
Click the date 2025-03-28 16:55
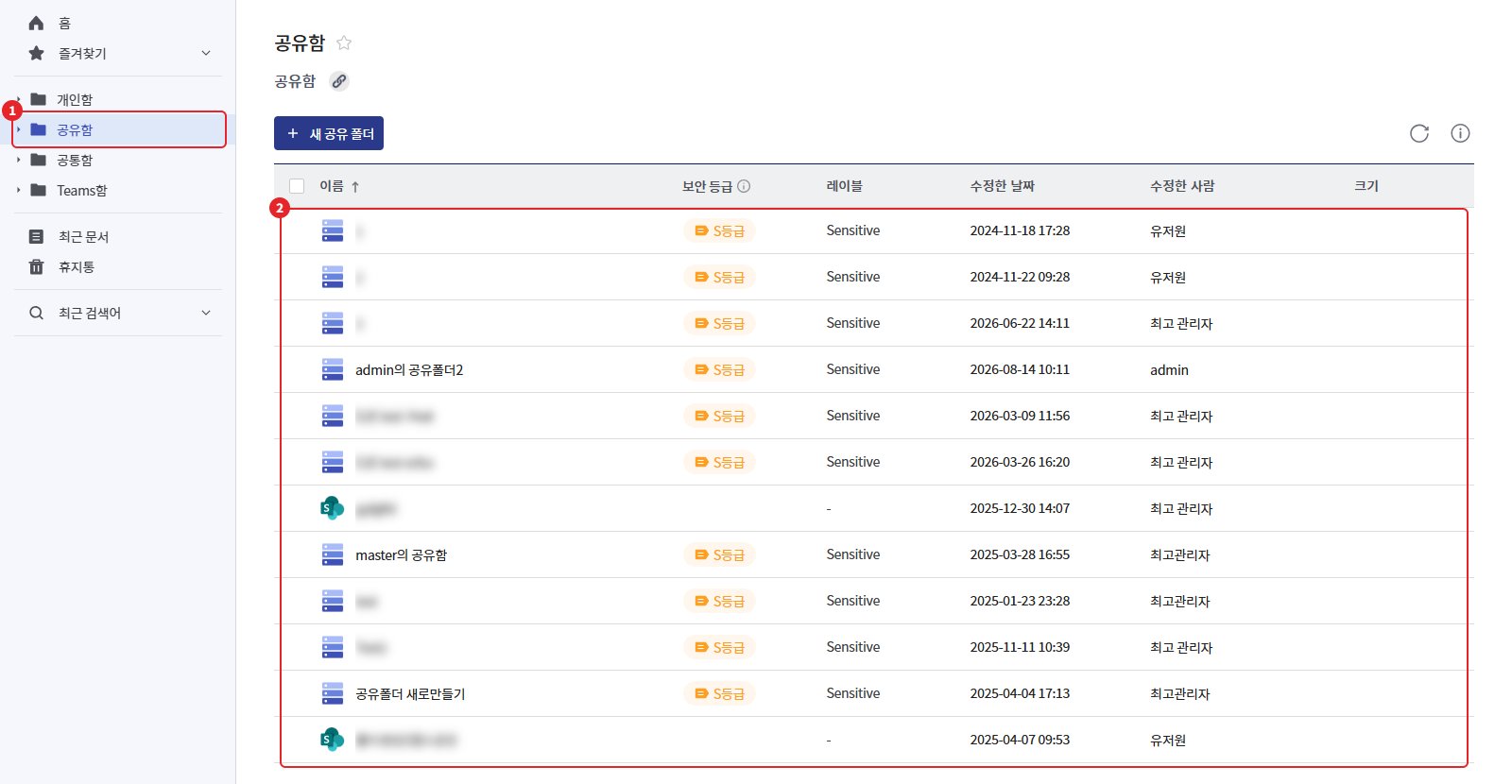[x=1020, y=554]
